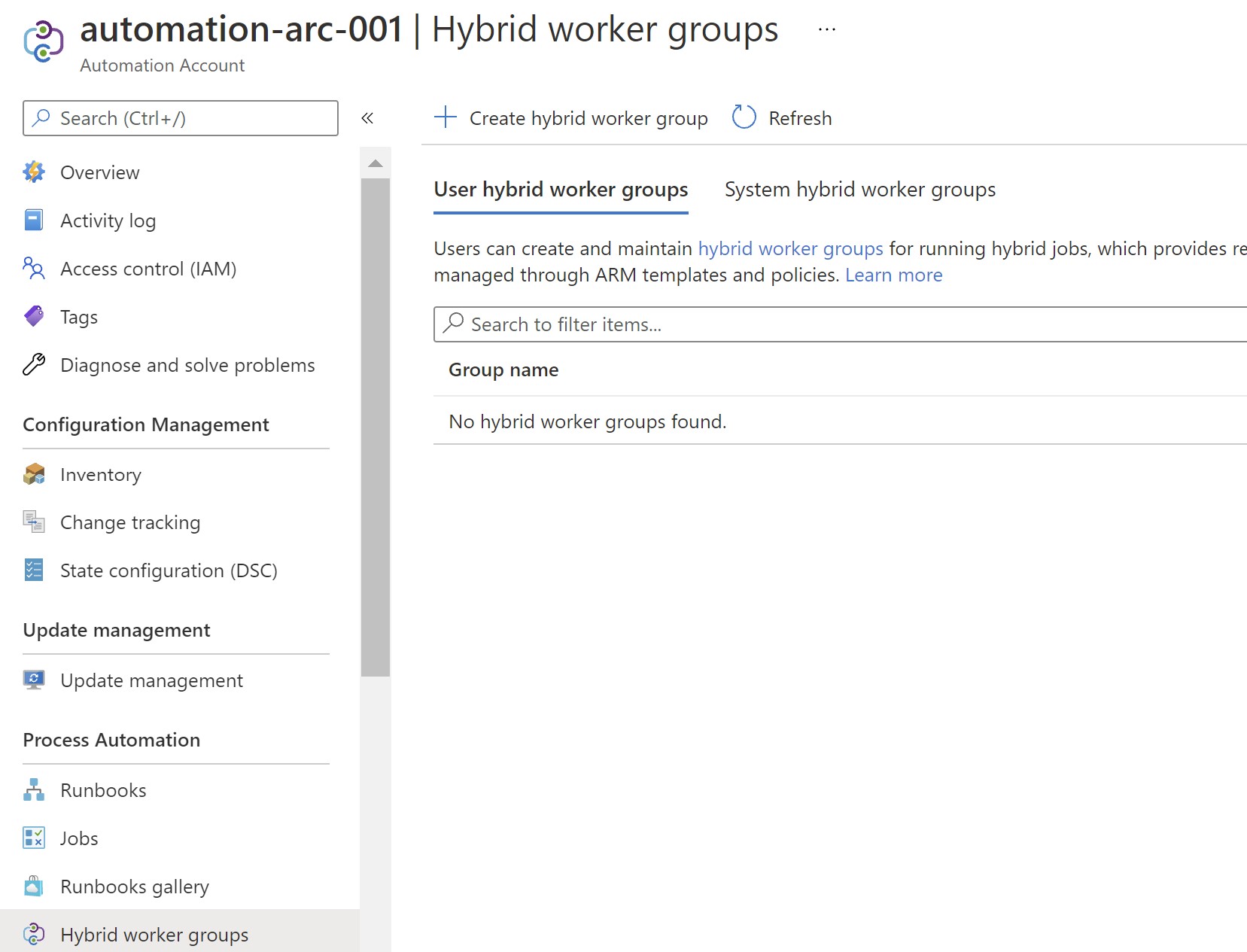Click the Update management section heading

(117, 630)
